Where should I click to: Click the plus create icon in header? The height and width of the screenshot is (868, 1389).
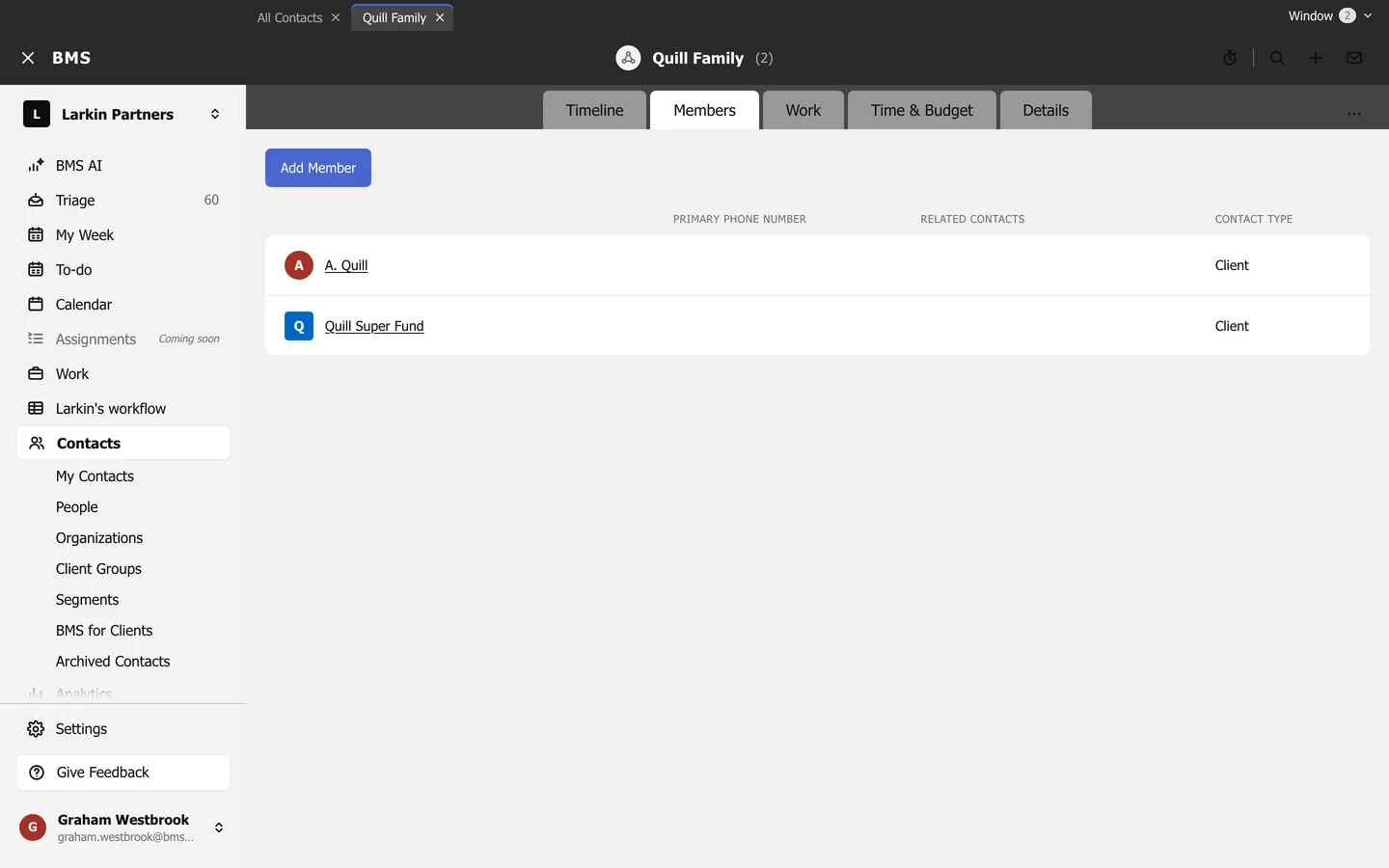(x=1316, y=58)
